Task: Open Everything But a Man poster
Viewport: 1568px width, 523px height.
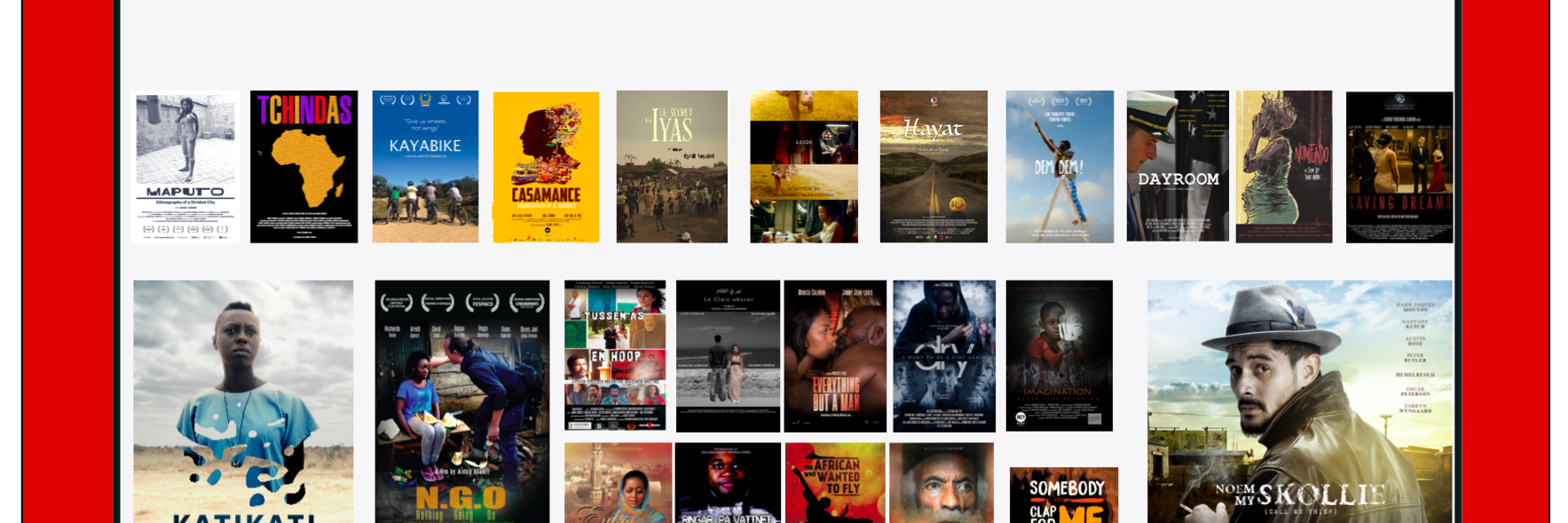Action: 835,356
